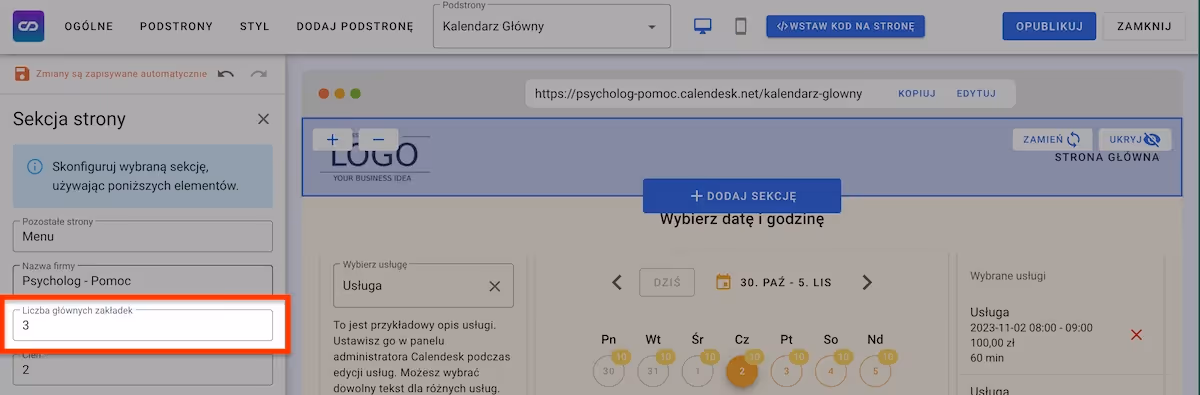The image size is (1200, 395).
Task: Click the Opublikuj button
Action: tap(1049, 27)
